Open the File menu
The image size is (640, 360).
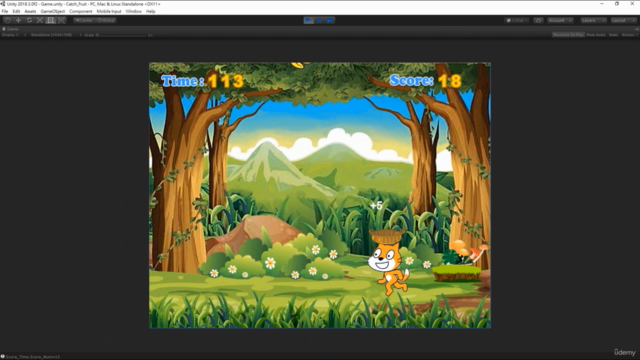[x=5, y=11]
